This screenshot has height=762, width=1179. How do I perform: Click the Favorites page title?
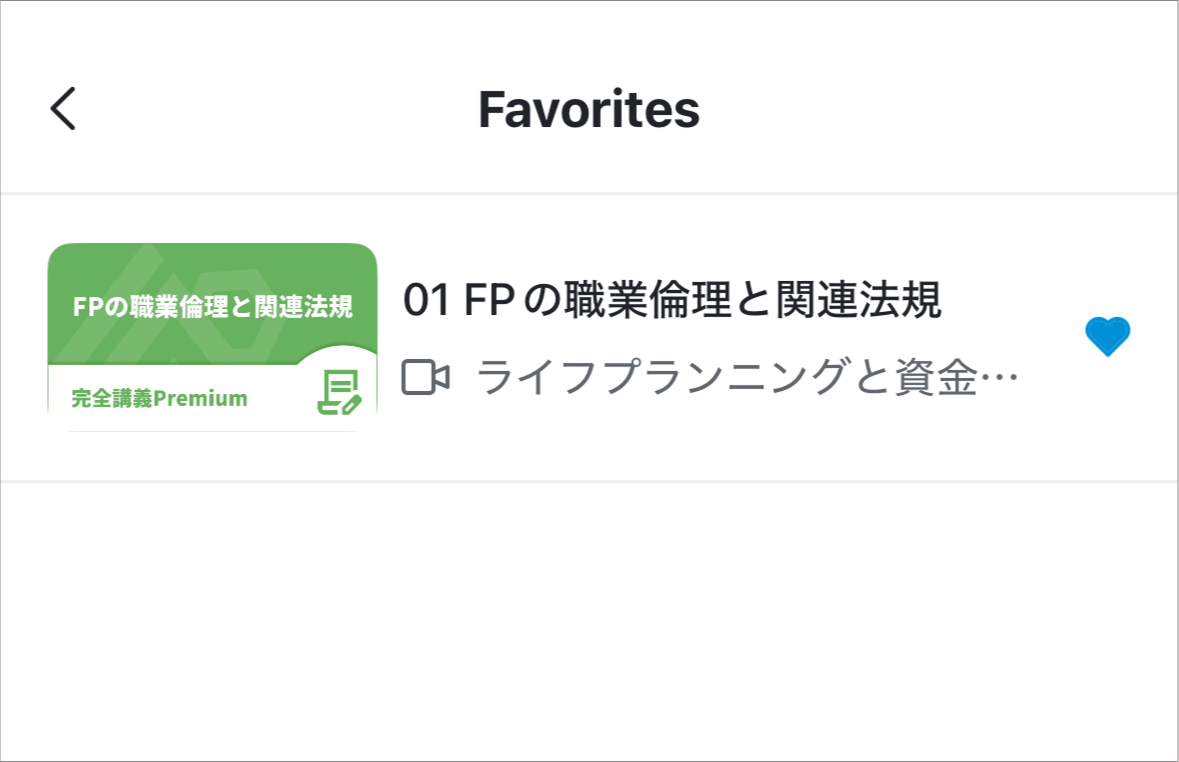pos(589,109)
